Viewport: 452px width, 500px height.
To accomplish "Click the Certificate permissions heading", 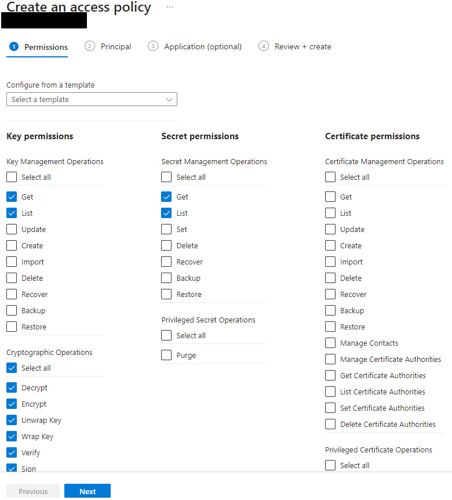I will [372, 136].
